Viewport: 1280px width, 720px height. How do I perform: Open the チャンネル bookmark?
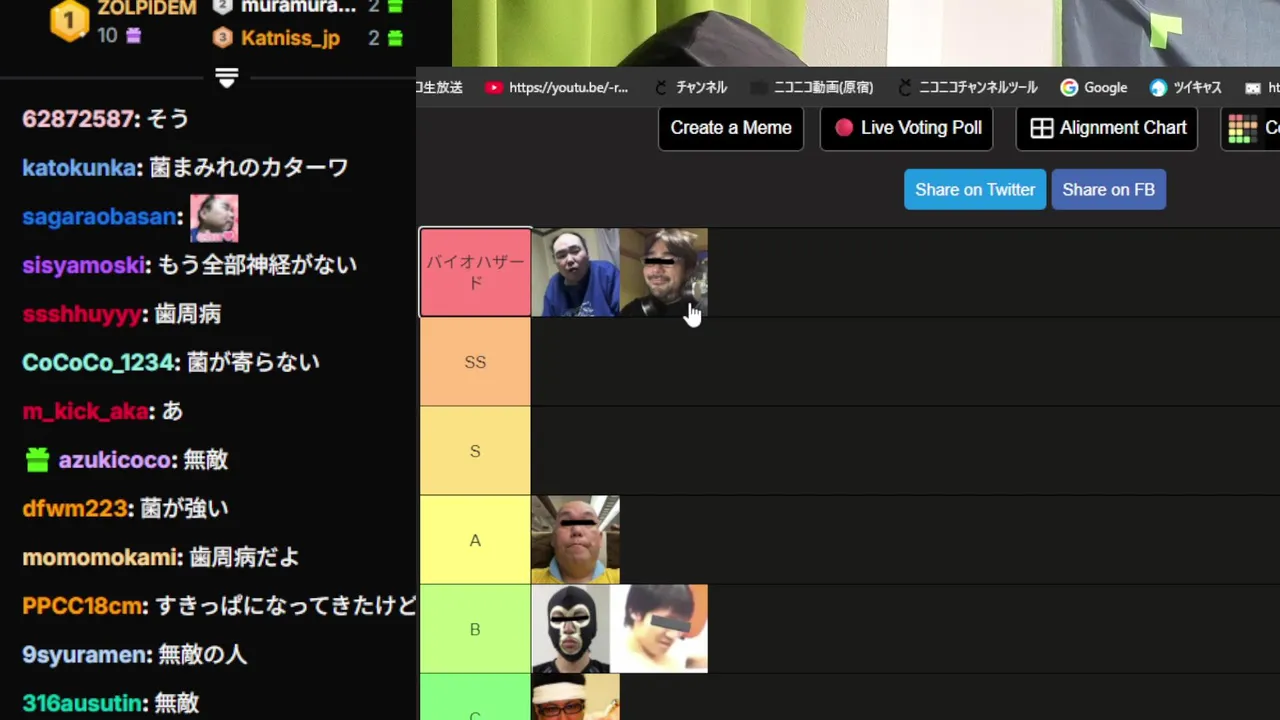pyautogui.click(x=690, y=87)
